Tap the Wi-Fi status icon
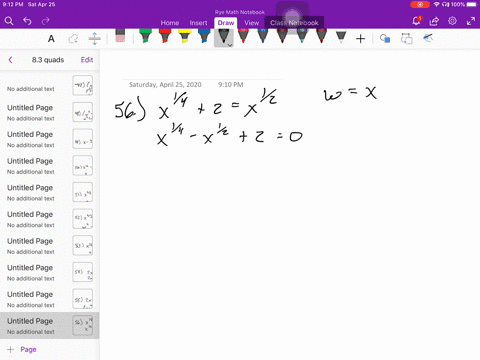This screenshot has width=480, height=360. tap(436, 5)
